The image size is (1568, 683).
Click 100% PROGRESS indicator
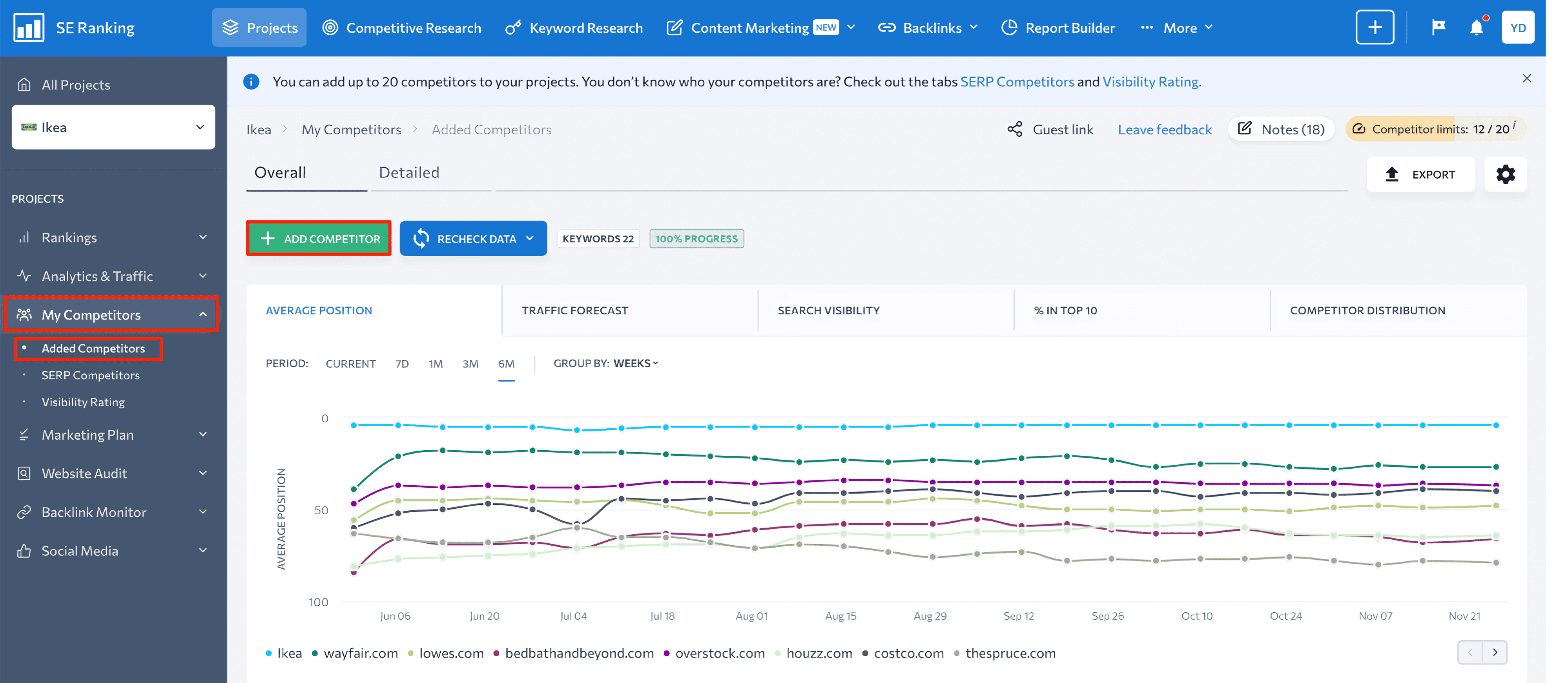point(696,239)
